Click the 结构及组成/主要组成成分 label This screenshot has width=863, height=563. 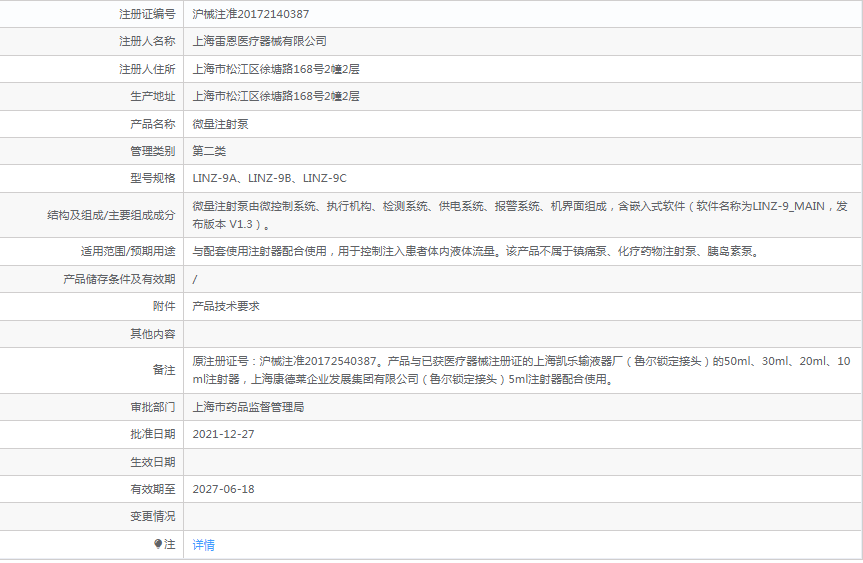tap(111, 215)
